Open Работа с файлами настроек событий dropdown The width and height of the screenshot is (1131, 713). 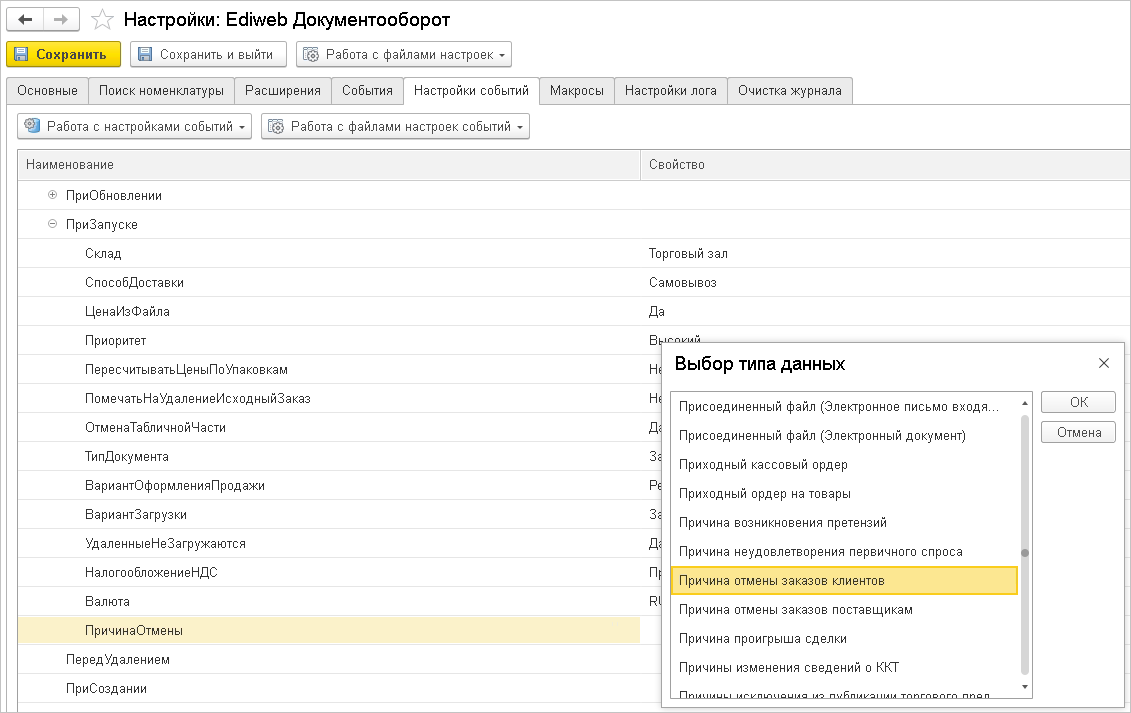395,126
